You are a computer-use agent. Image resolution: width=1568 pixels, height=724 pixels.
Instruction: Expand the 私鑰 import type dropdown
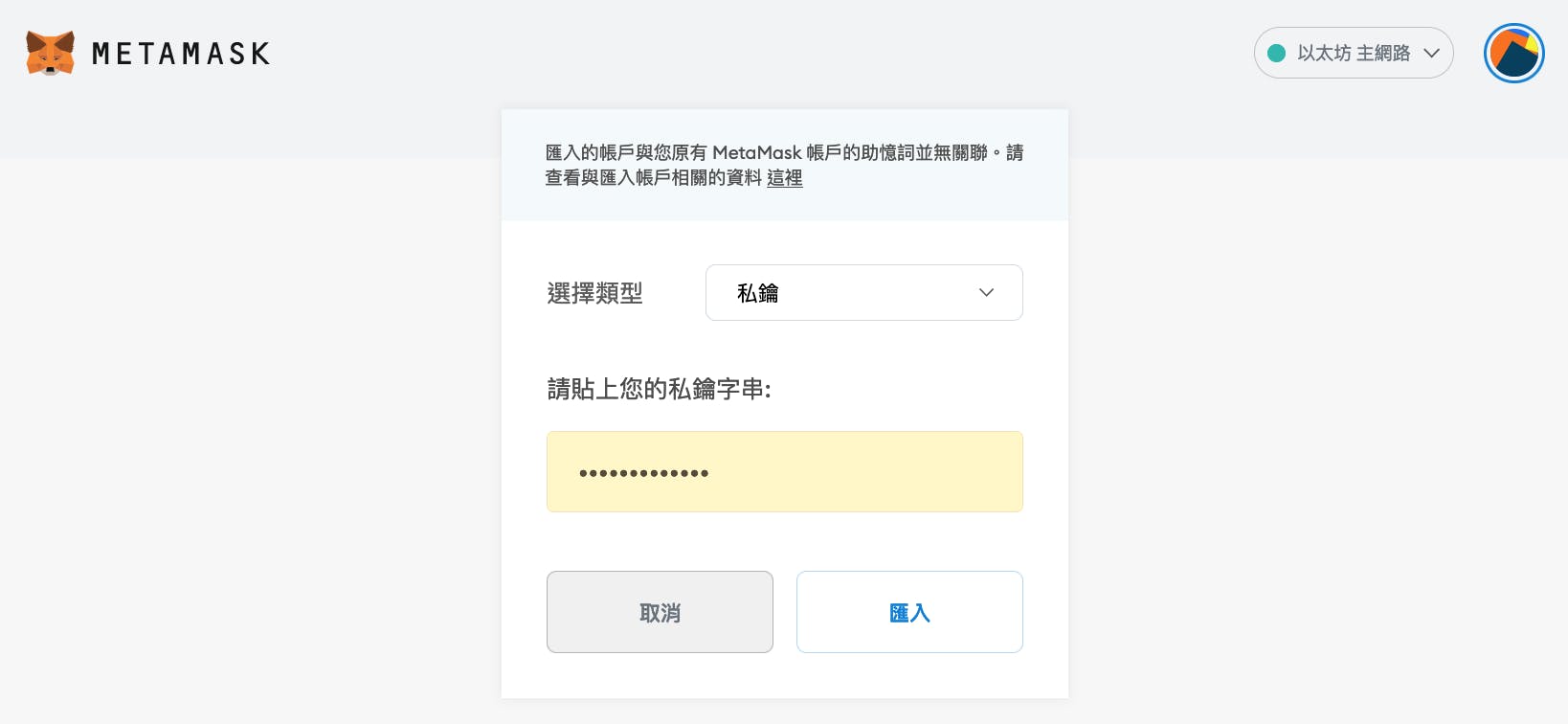pyautogui.click(x=863, y=293)
